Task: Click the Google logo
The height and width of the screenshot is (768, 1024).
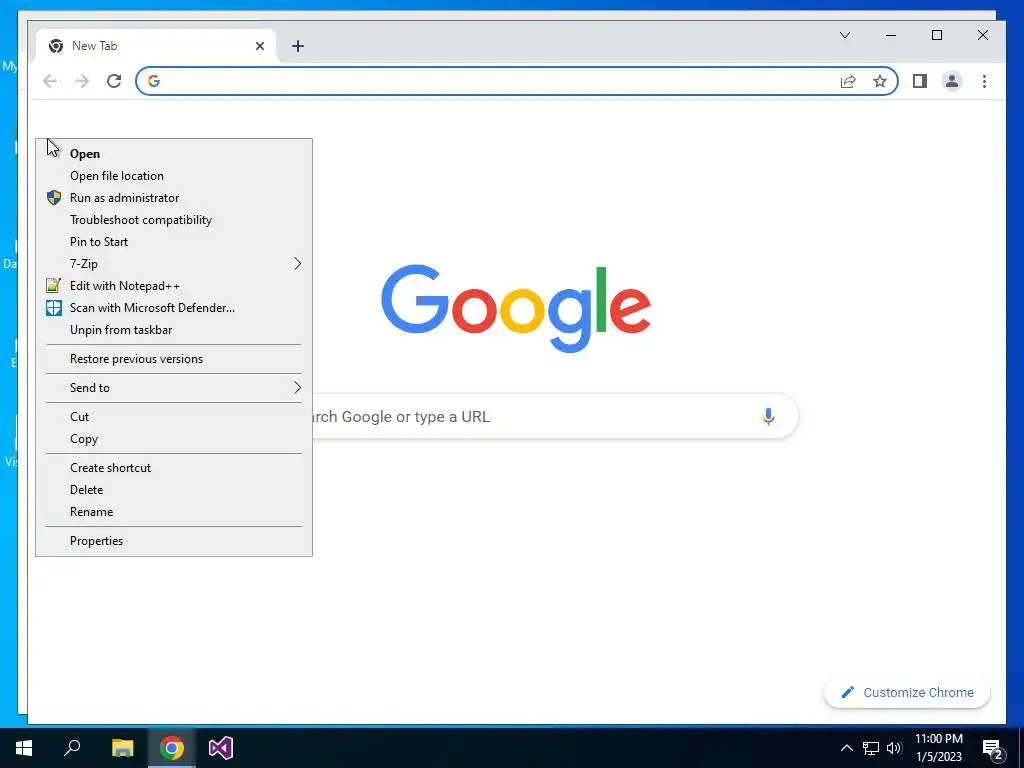Action: click(516, 308)
